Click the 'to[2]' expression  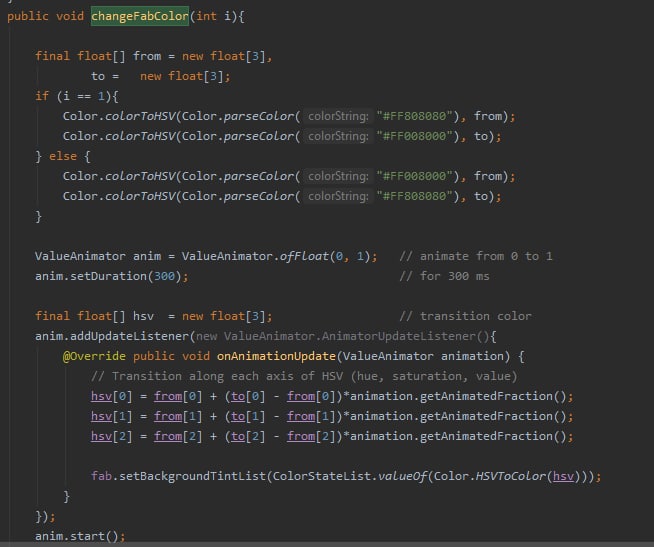coord(248,436)
